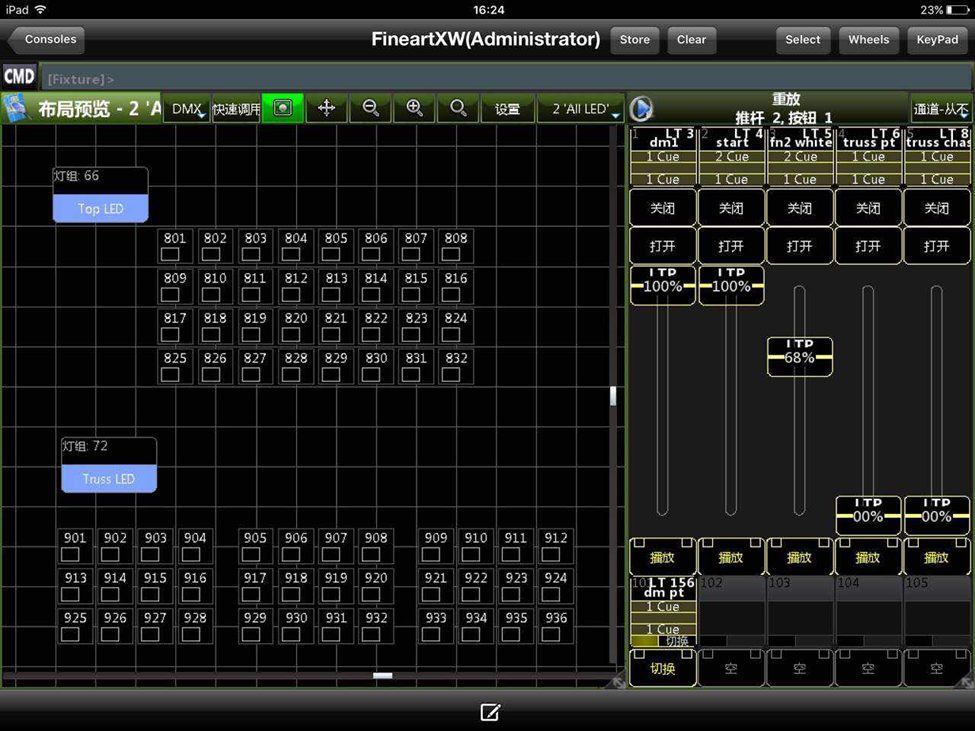The image size is (975, 731).
Task: Click the 68% fader handle for fn2 white
Action: [x=799, y=357]
